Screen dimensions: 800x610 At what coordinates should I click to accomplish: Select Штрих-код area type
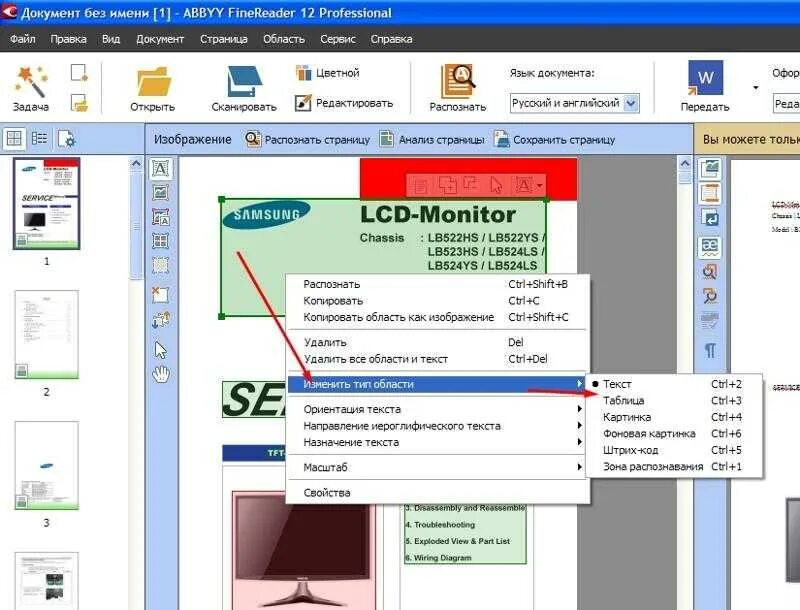[x=673, y=450]
